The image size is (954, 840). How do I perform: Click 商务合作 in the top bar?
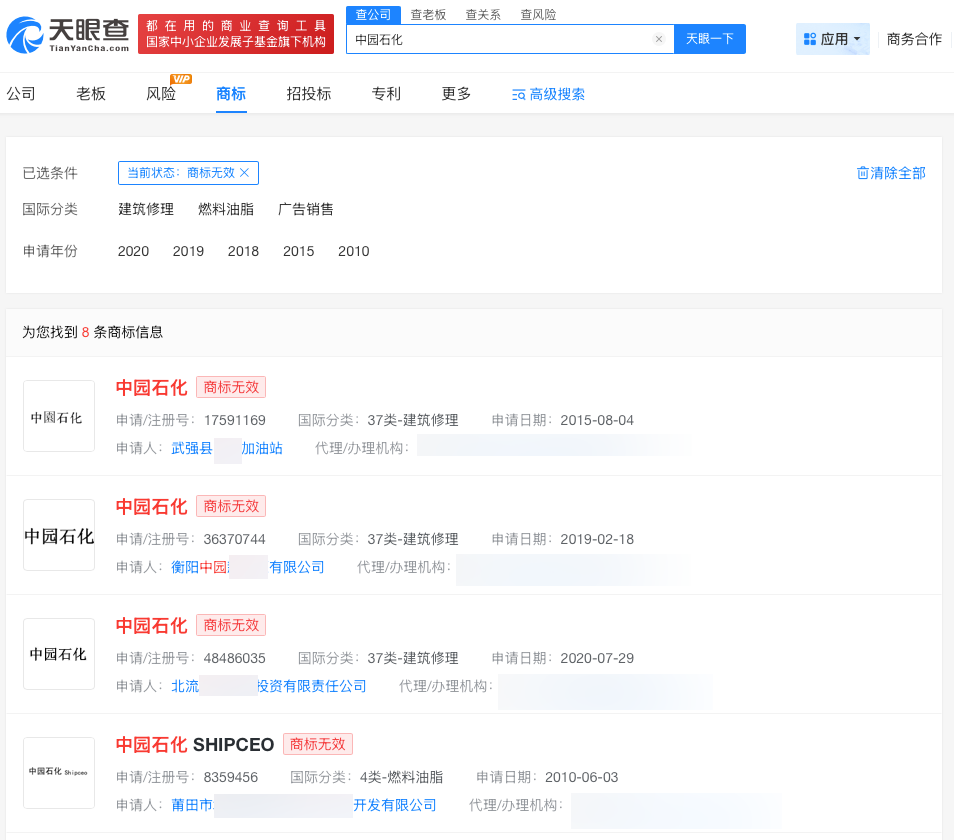[x=913, y=37]
